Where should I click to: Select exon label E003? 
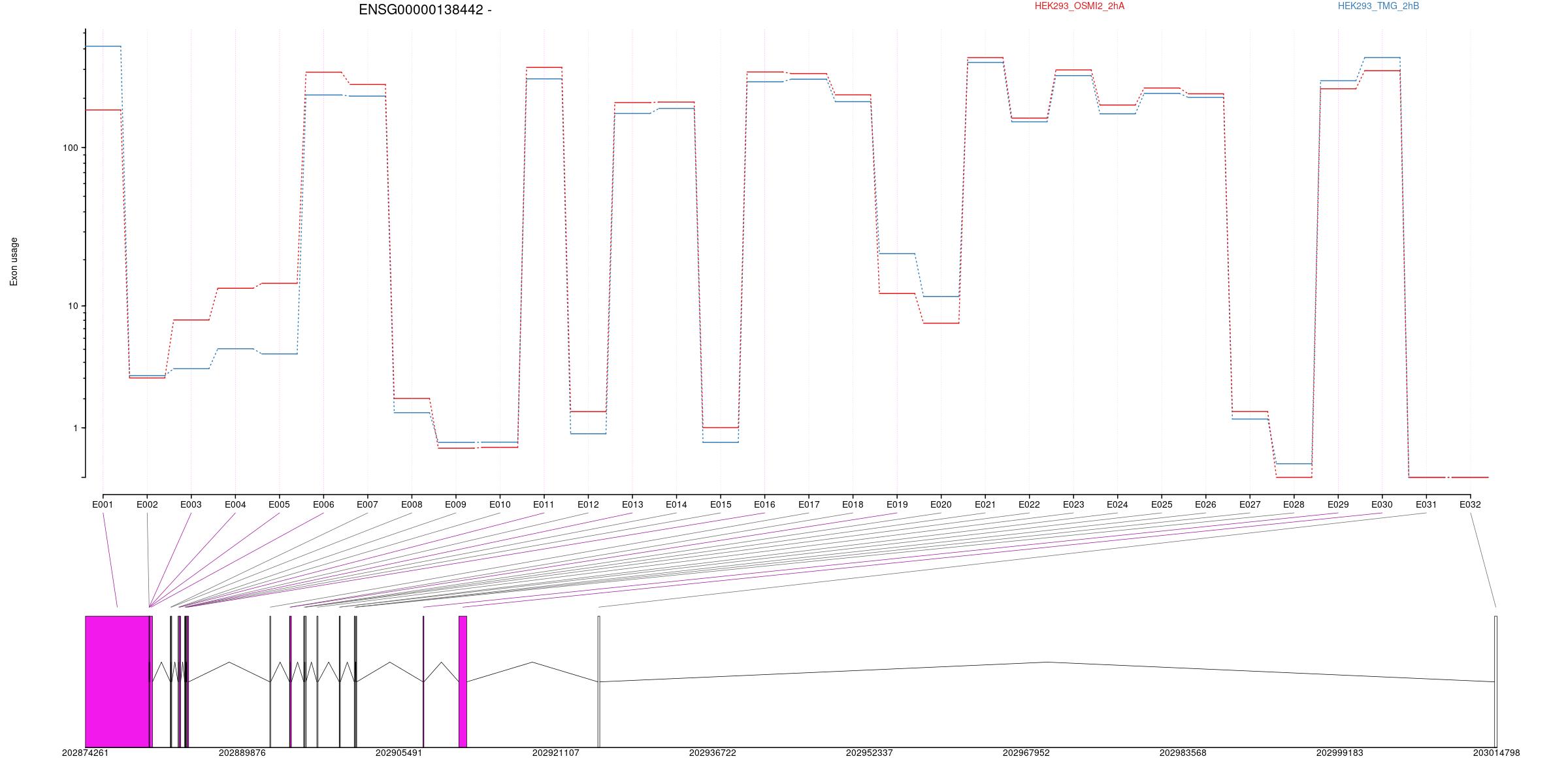click(191, 504)
